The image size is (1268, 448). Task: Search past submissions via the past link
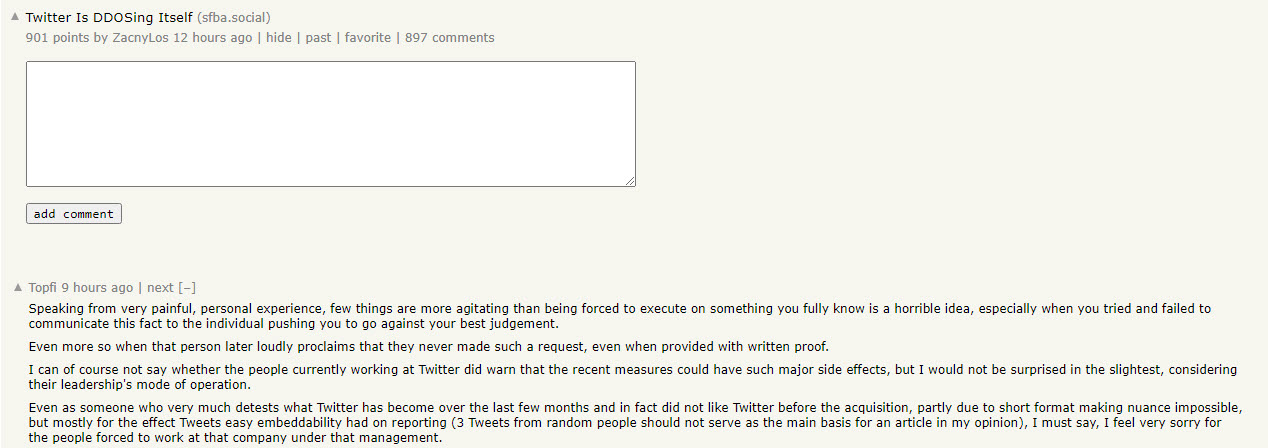[318, 38]
